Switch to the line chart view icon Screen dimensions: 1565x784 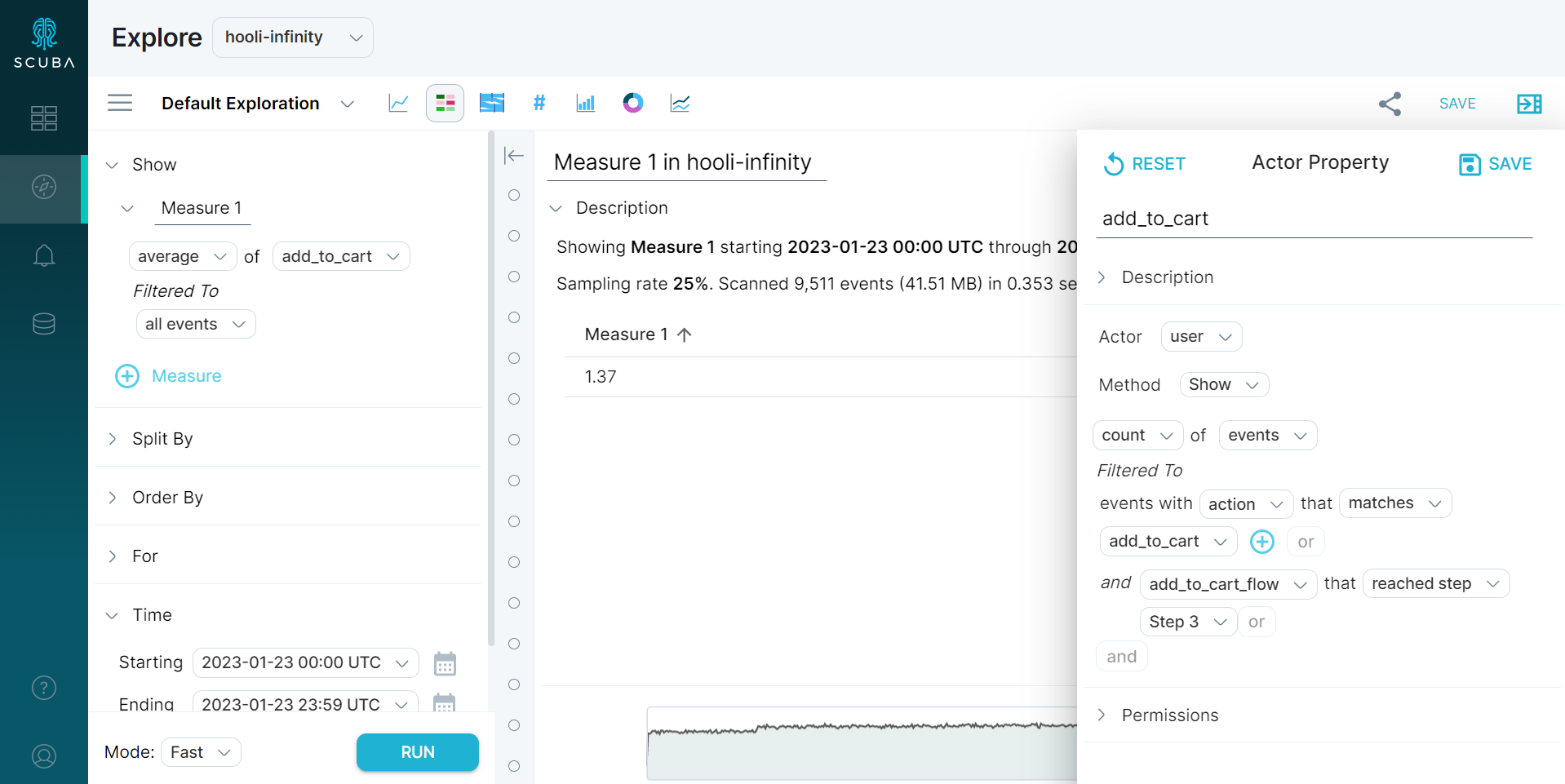pos(398,103)
